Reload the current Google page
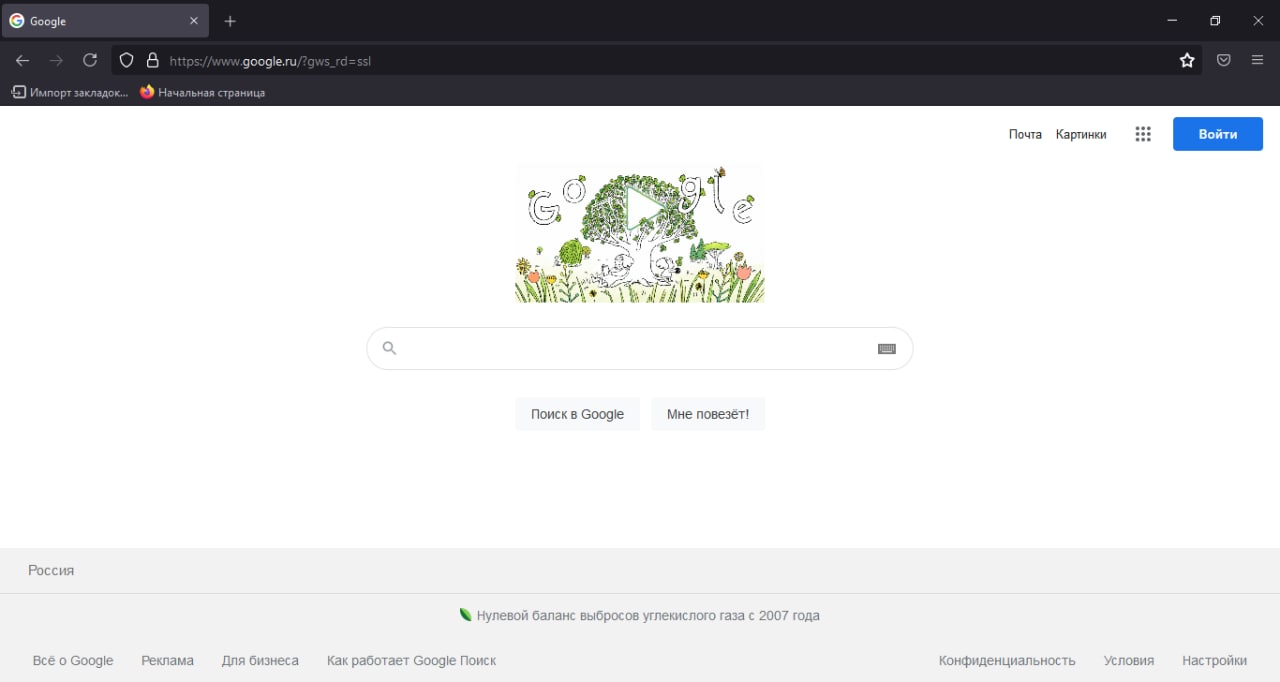This screenshot has width=1280, height=682. click(90, 60)
